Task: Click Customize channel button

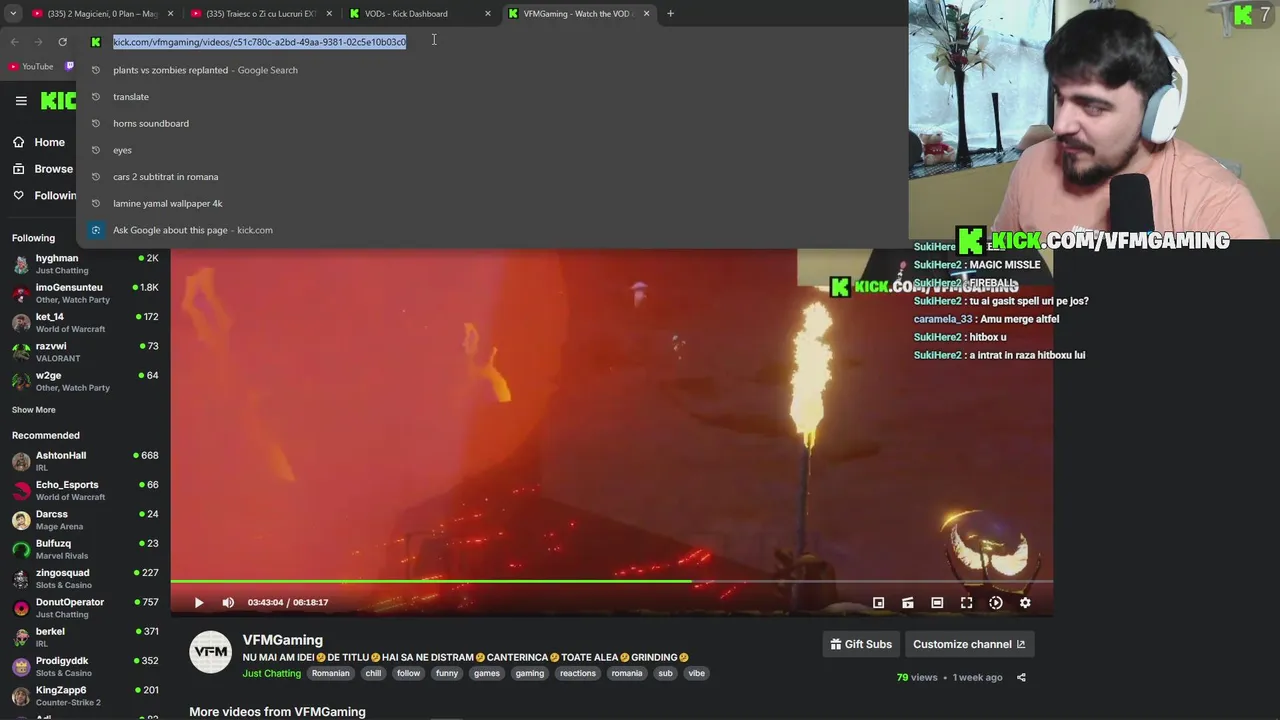Action: click(969, 644)
